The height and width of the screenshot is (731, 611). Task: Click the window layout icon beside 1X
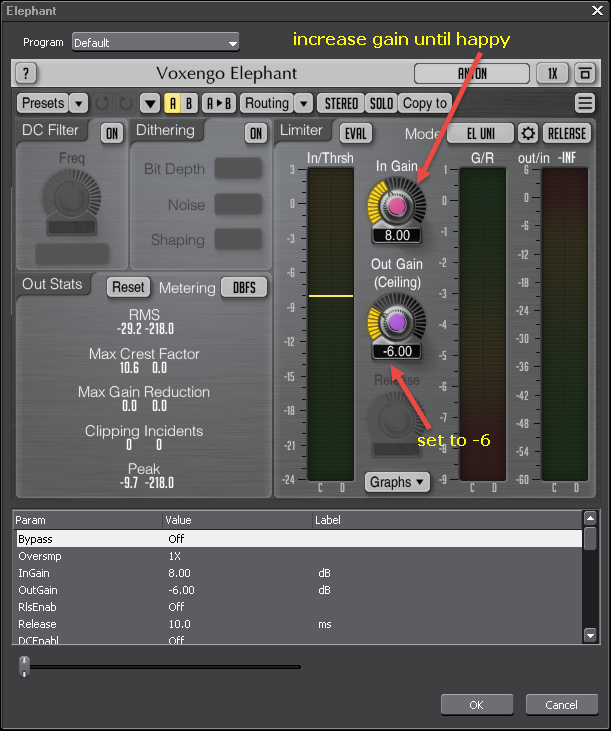click(x=585, y=74)
